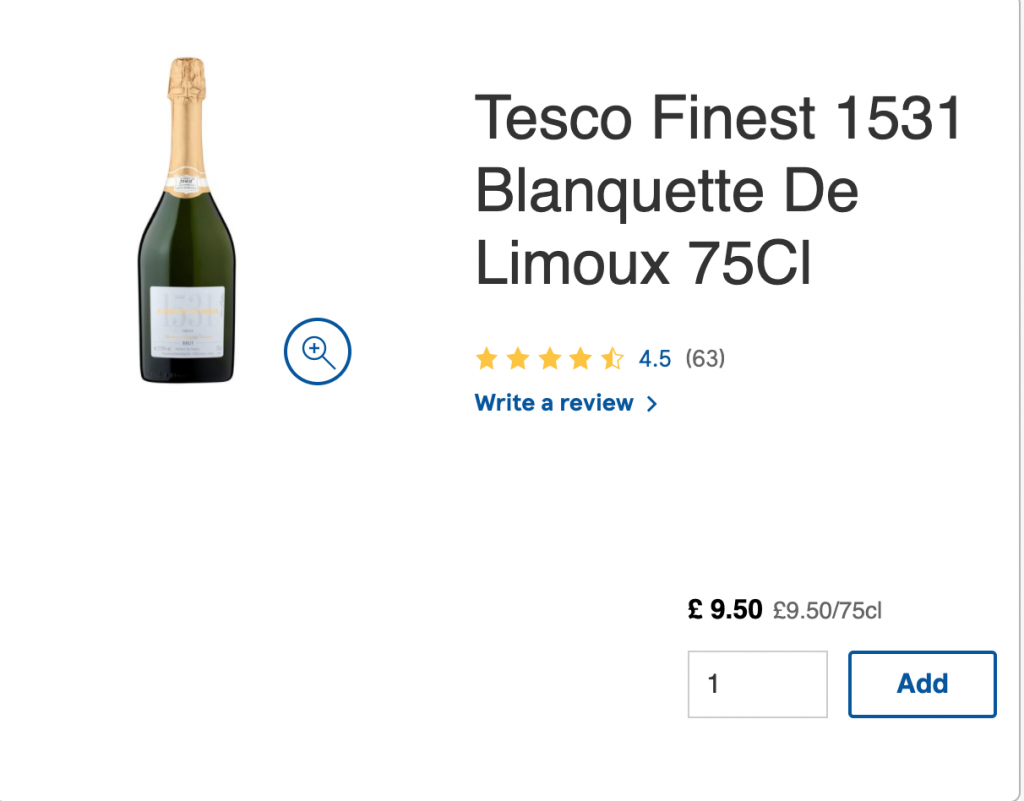This screenshot has height=801, width=1024.
Task: Click the Limoux 75Cl title line
Action: pos(643,263)
